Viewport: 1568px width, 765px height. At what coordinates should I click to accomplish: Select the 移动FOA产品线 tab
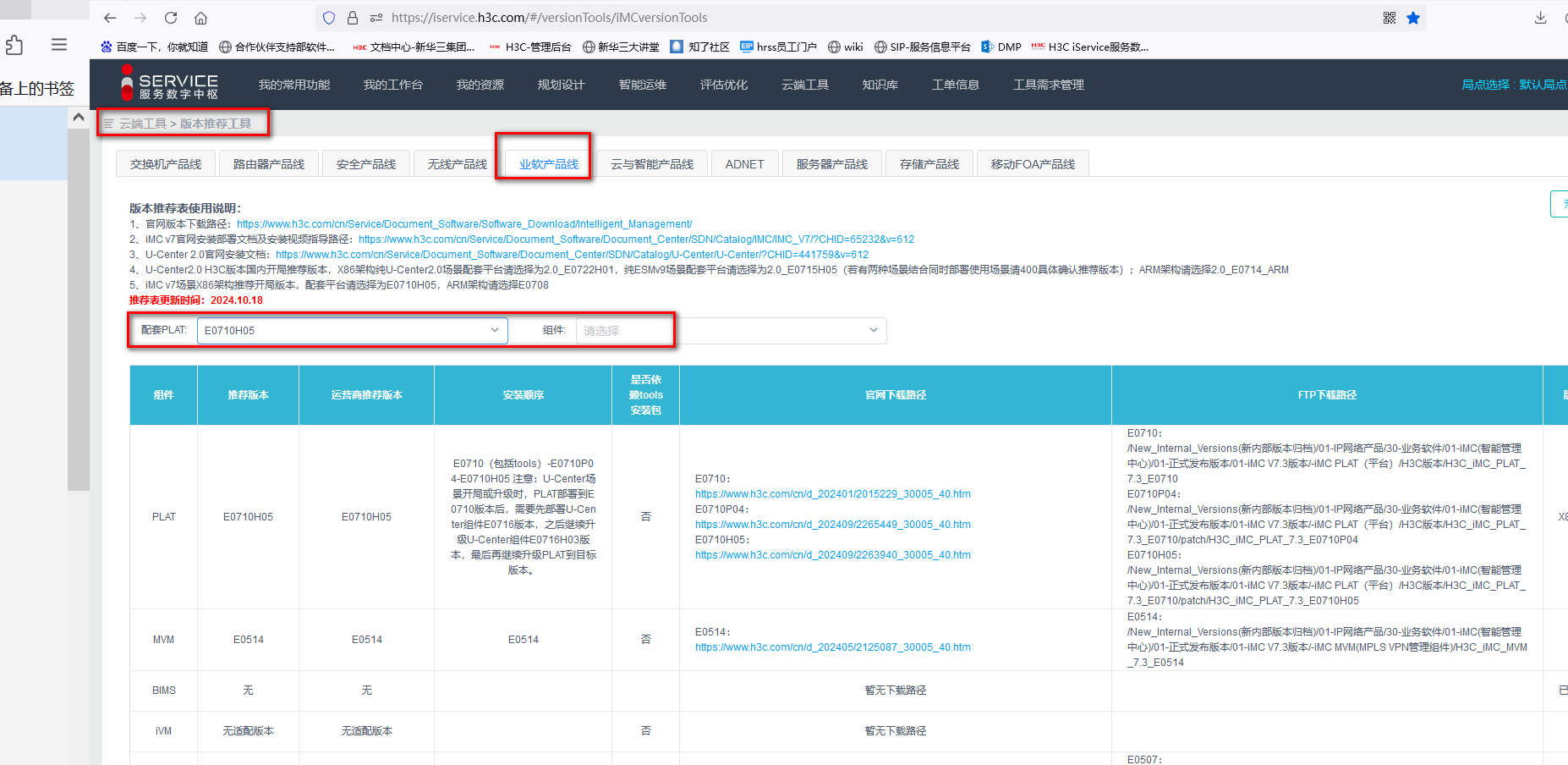tap(1033, 164)
